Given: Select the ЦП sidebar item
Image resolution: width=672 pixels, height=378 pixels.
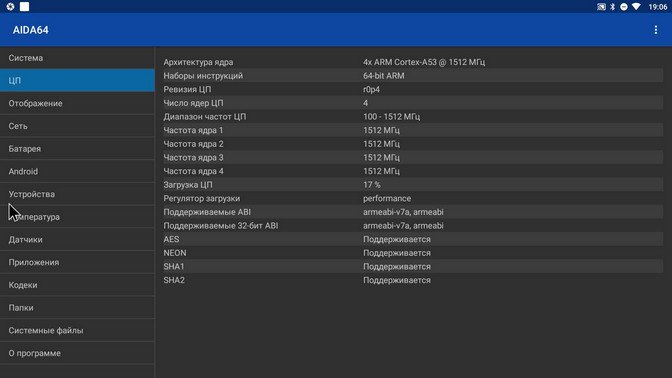Looking at the screenshot, I should click(77, 81).
